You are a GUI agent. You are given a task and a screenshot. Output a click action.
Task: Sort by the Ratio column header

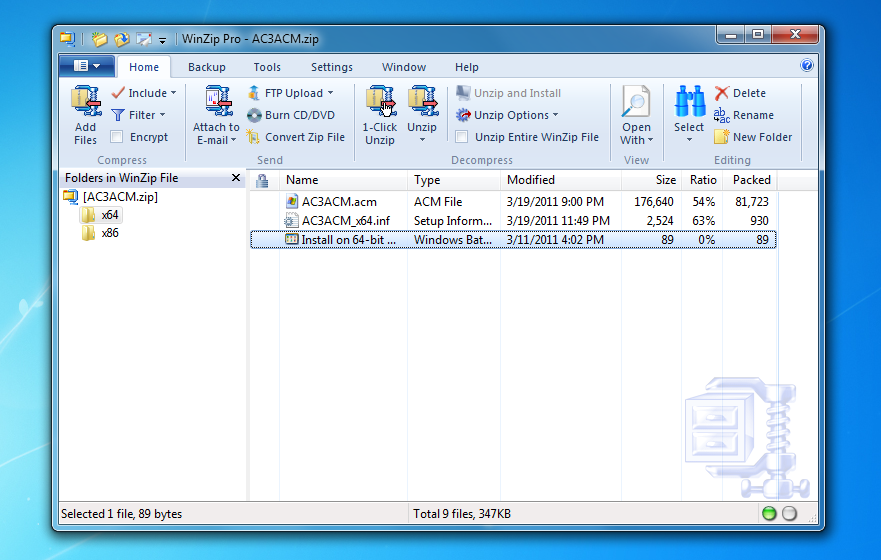pyautogui.click(x=702, y=180)
